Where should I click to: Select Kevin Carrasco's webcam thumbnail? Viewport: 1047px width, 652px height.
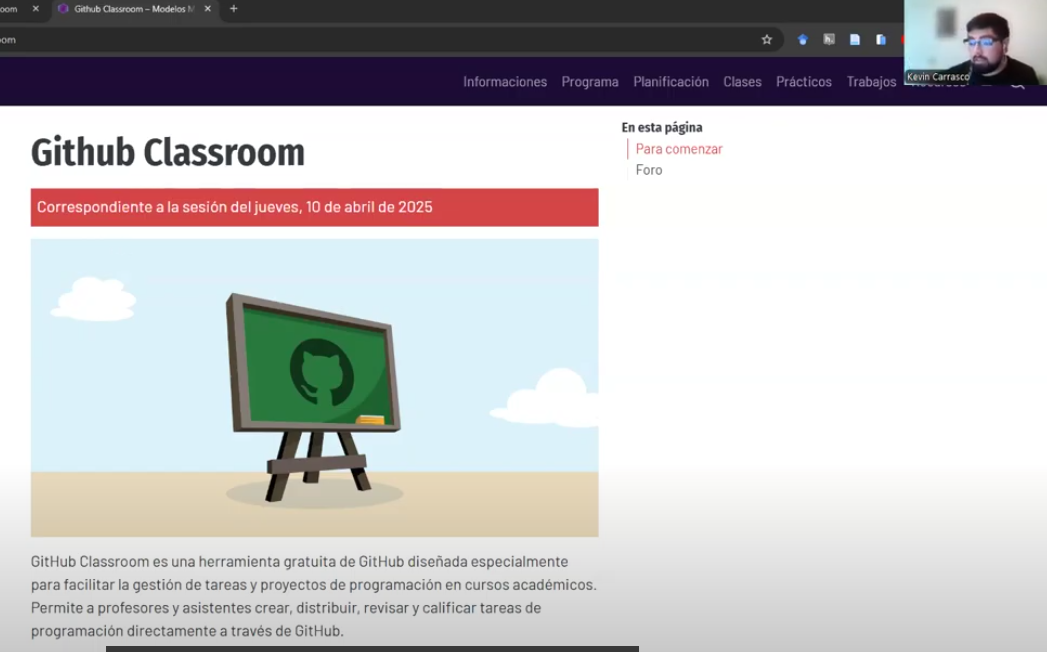[976, 42]
